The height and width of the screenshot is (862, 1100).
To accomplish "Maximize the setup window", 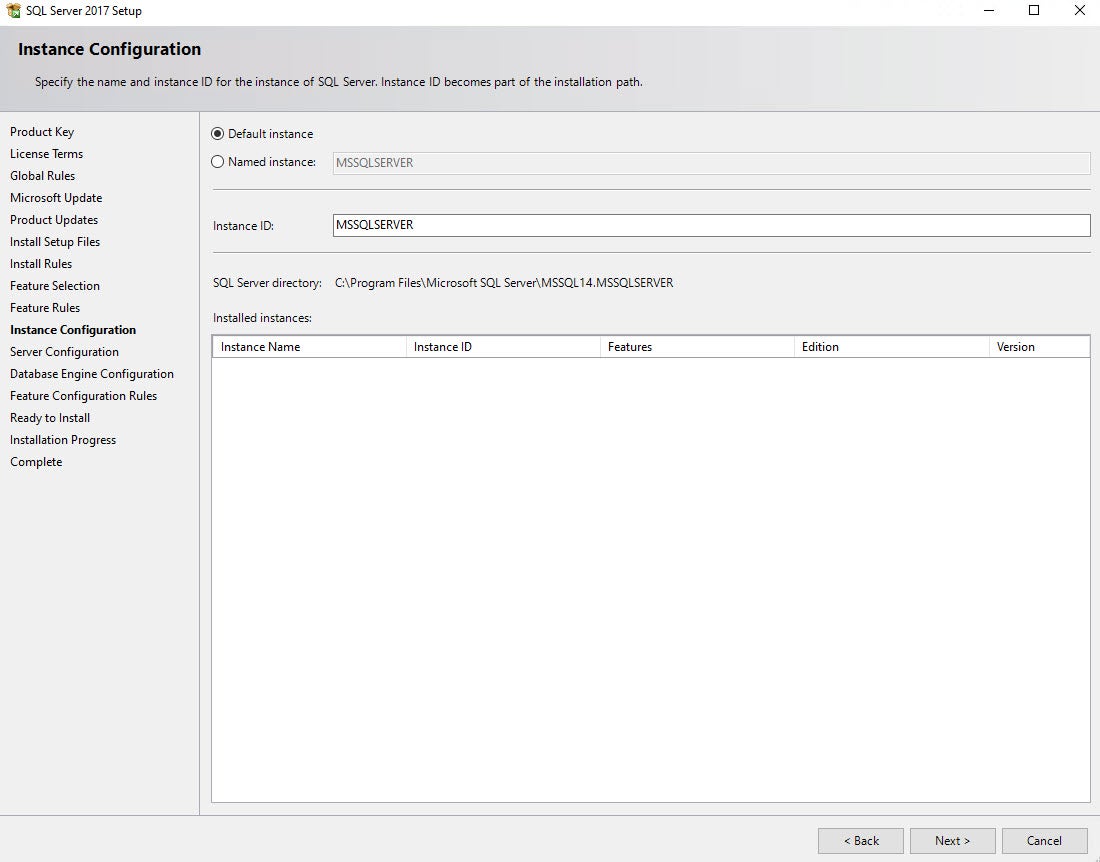I will click(1034, 11).
